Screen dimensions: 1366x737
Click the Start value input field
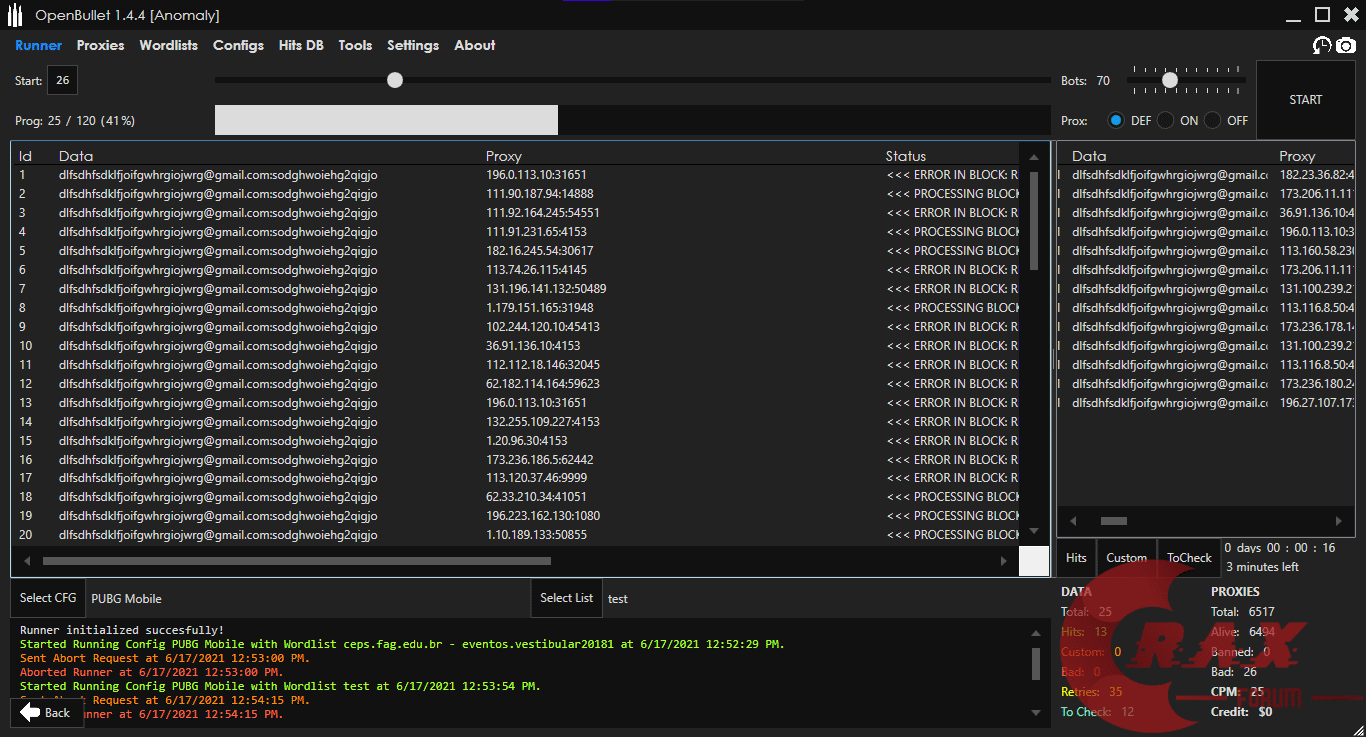click(62, 81)
